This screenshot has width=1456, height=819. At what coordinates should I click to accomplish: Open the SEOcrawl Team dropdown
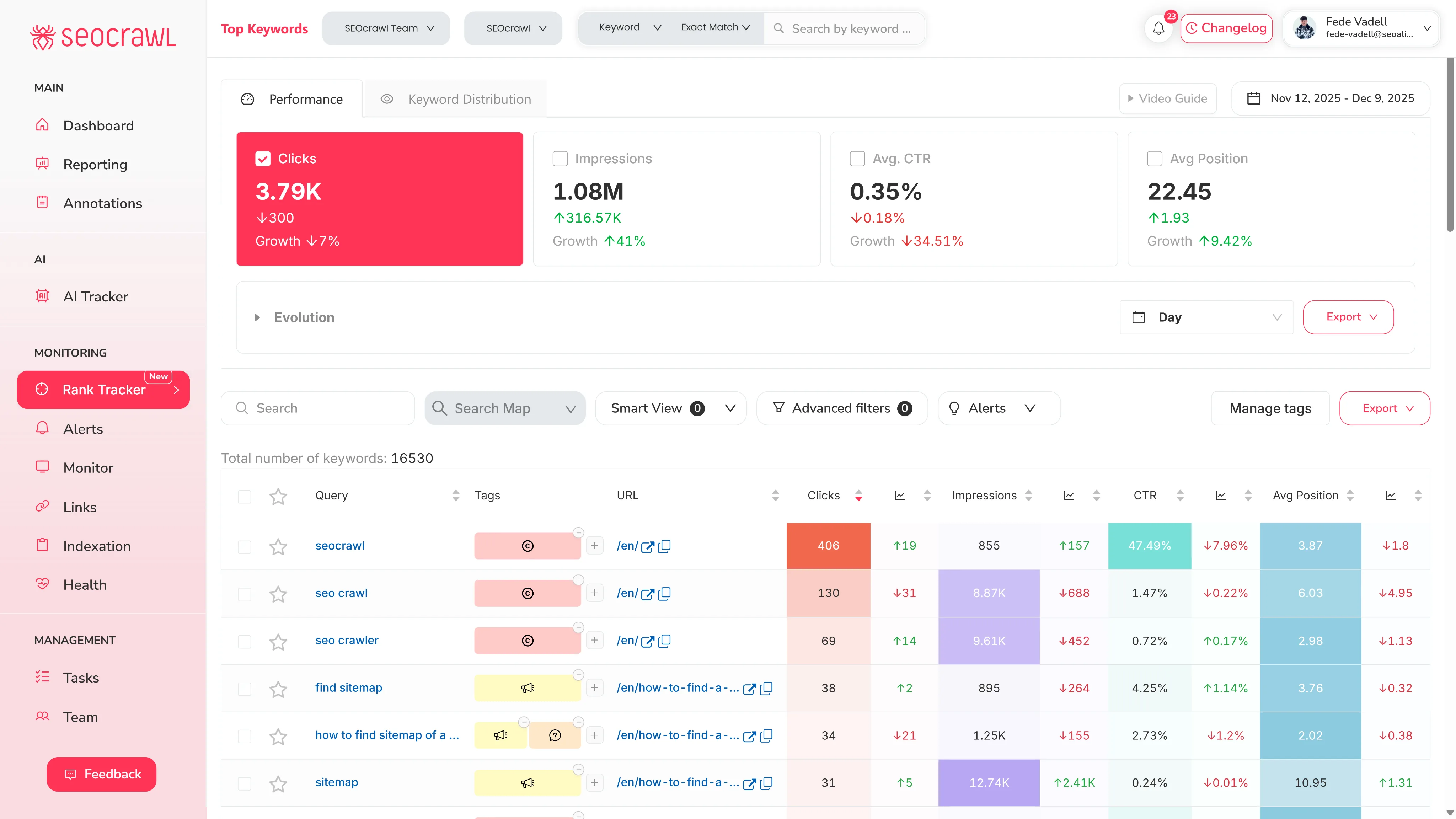386,28
